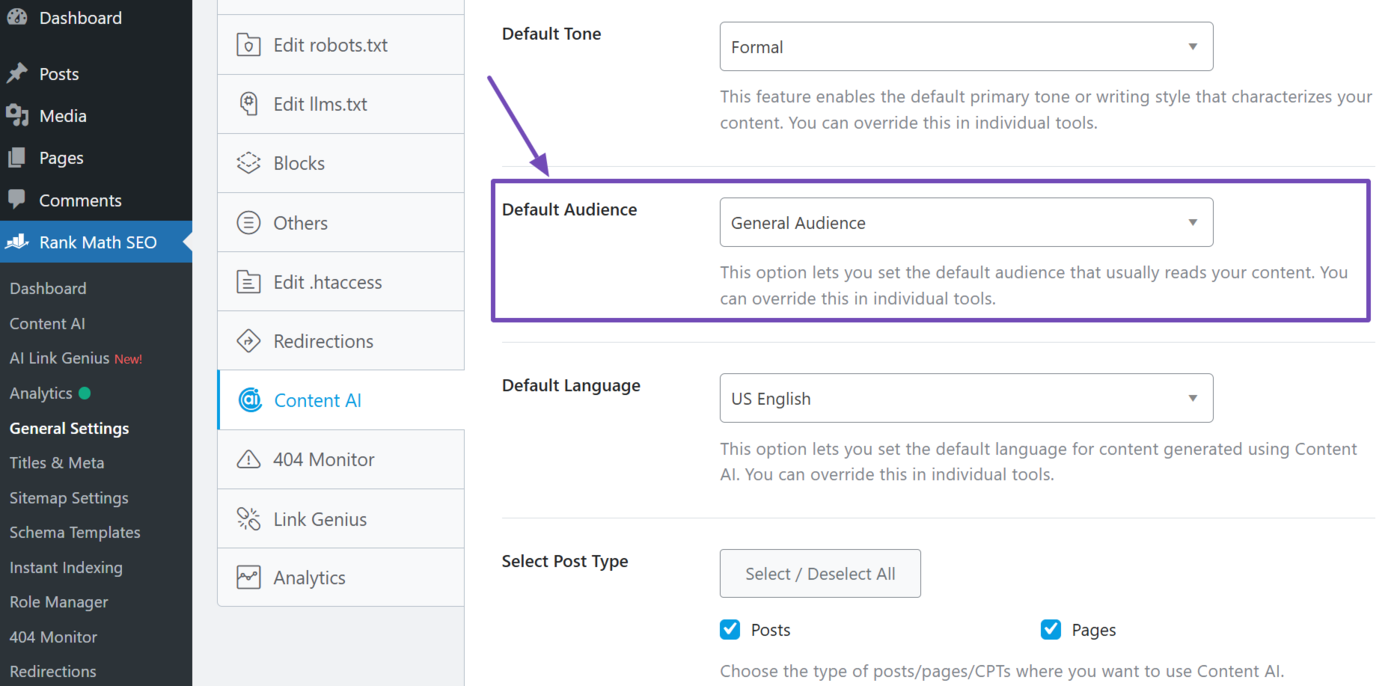Image resolution: width=1400 pixels, height=686 pixels.
Task: Click the Rank Math SEO logo icon
Action: coord(17,242)
